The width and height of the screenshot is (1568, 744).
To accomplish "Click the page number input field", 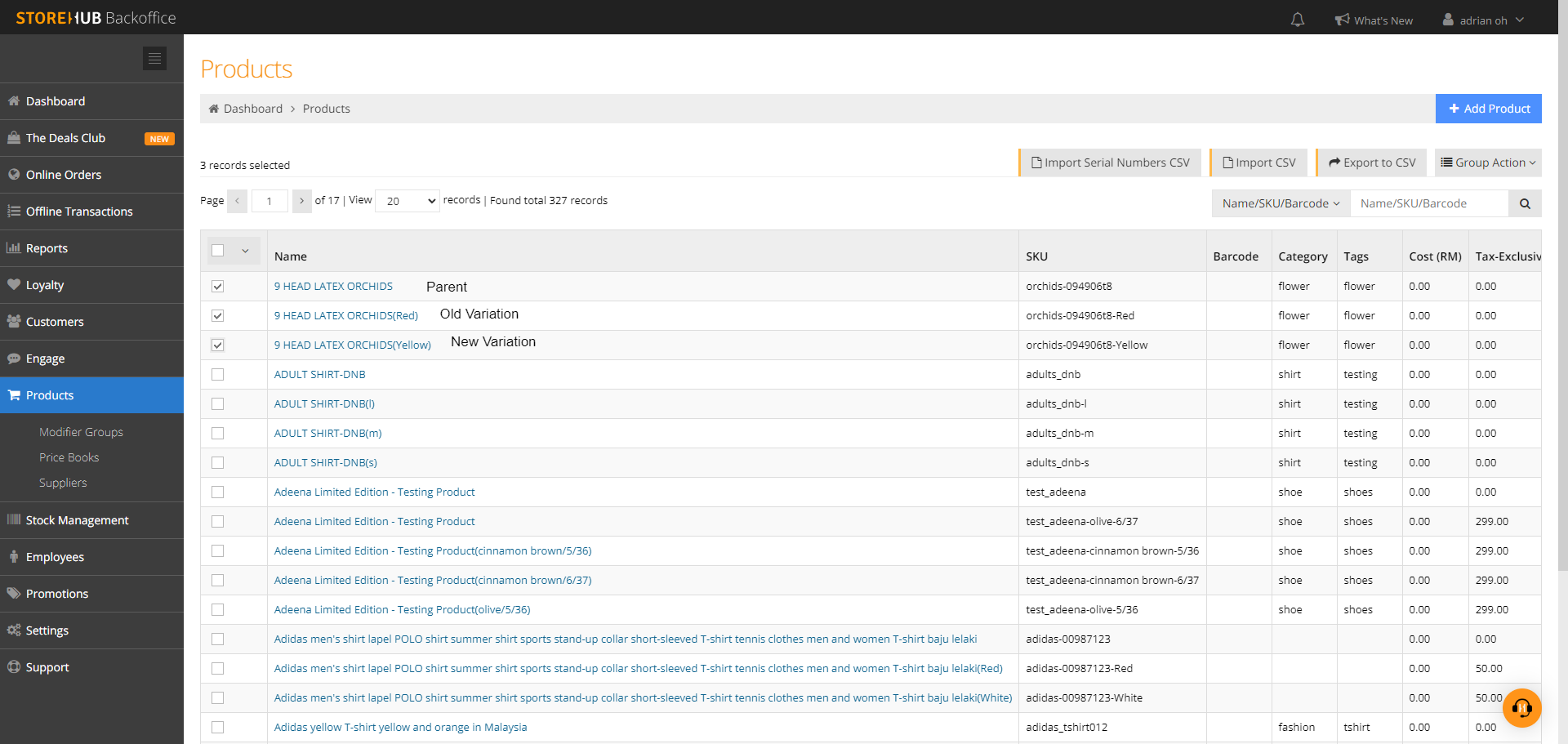I will [x=269, y=201].
